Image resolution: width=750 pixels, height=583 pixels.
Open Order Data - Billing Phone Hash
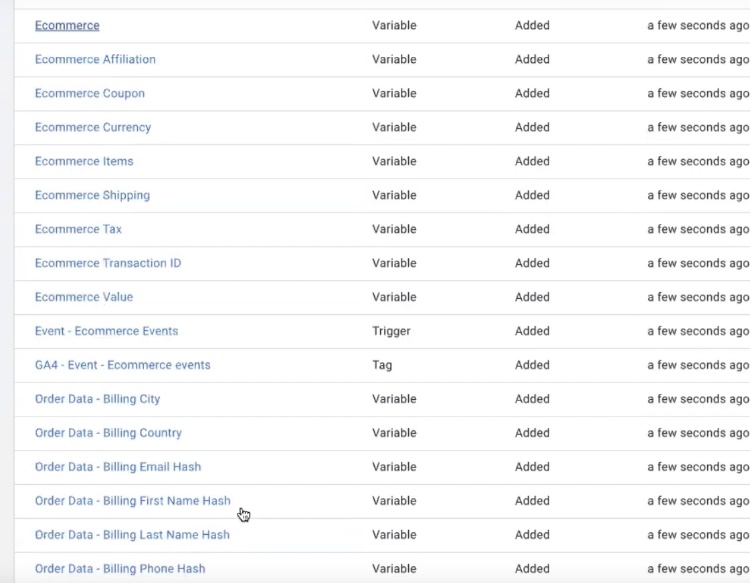(x=120, y=569)
